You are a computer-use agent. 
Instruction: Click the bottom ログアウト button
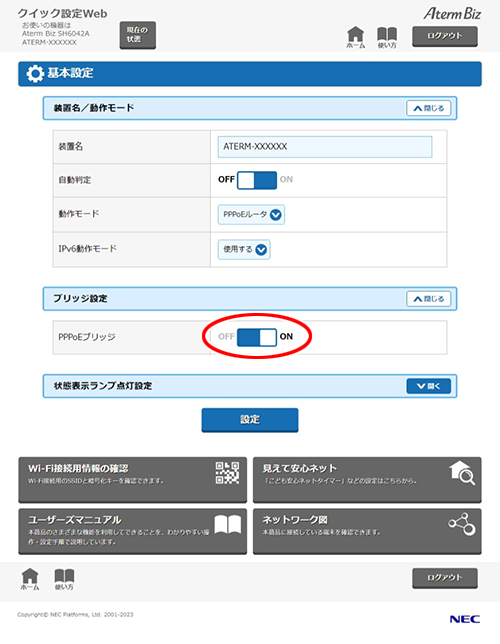[445, 578]
